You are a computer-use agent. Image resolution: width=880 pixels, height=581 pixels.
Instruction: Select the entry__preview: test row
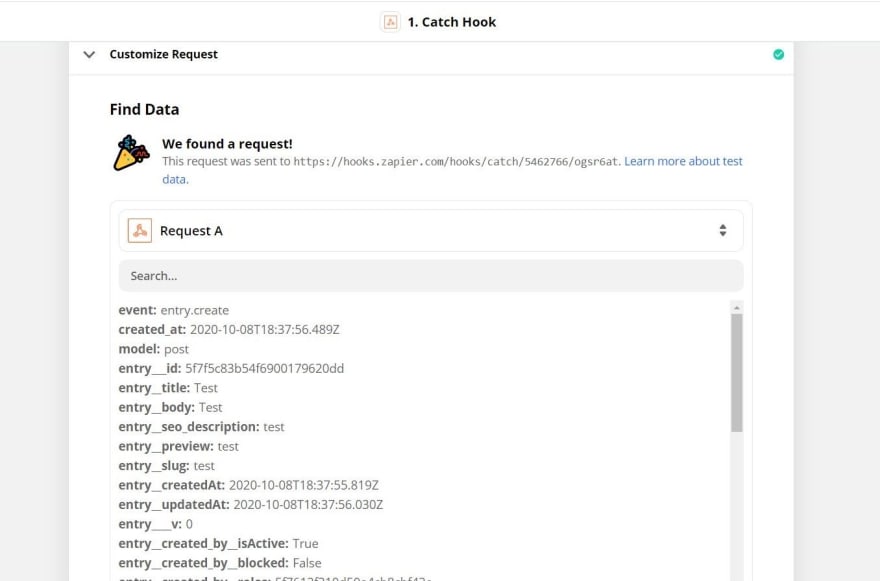[x=178, y=446]
